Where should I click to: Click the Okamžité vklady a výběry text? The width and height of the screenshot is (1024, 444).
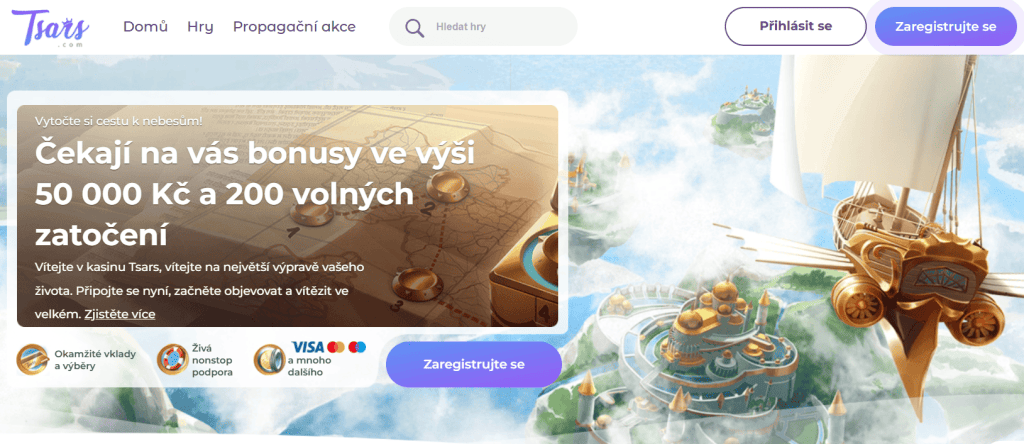(x=95, y=360)
